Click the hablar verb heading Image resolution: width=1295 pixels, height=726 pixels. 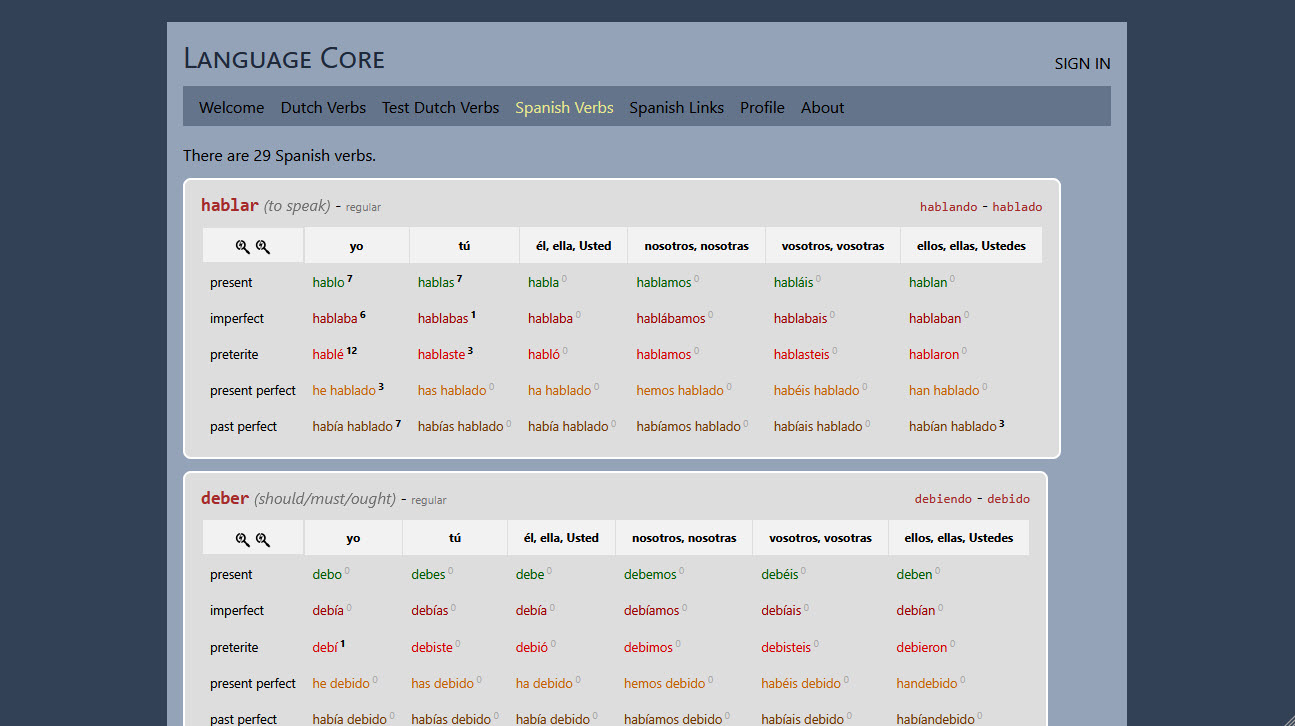tap(229, 204)
